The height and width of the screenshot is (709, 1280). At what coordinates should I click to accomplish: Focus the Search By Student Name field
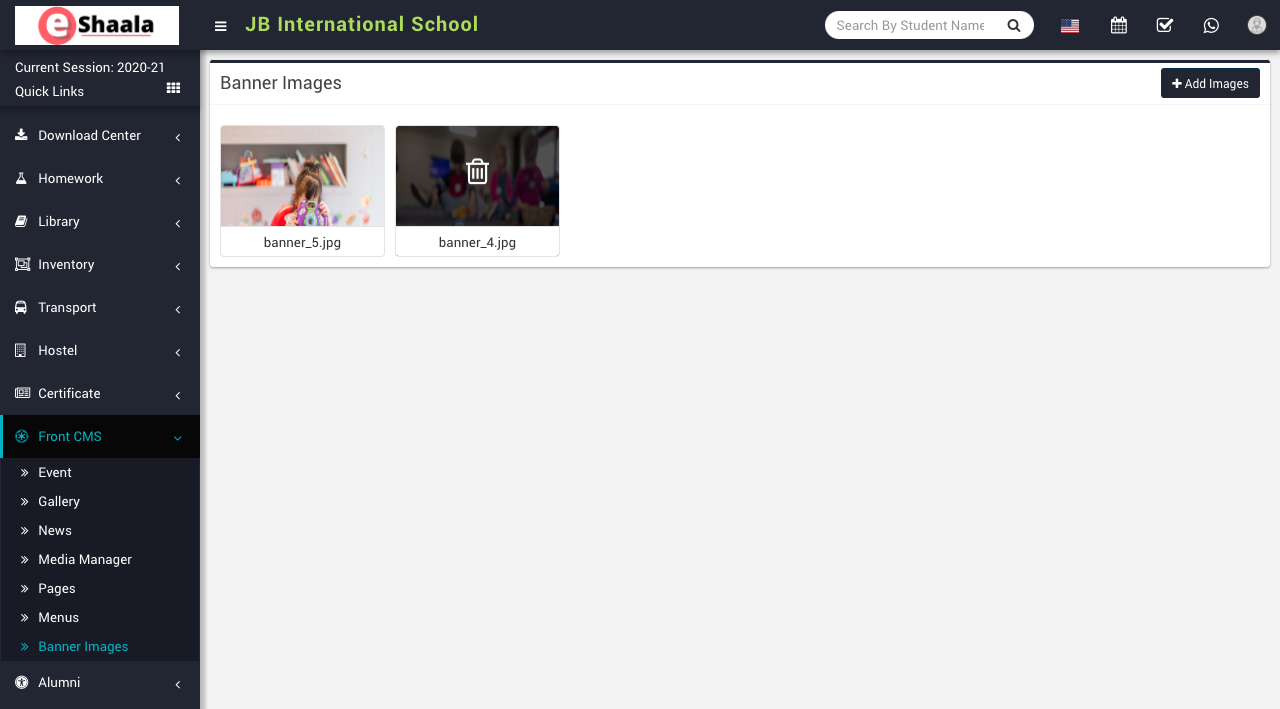[910, 26]
